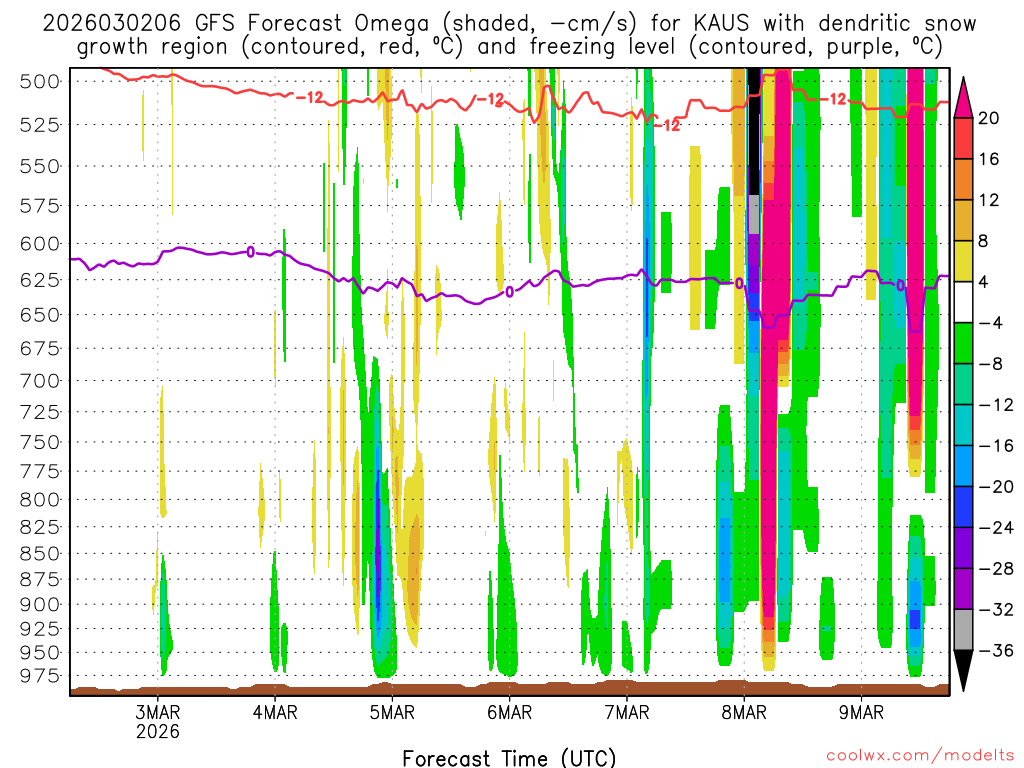Viewport: 1024px width, 768px height.
Task: Click the purple 0 freezing label at 6MAR
Action: (x=509, y=293)
